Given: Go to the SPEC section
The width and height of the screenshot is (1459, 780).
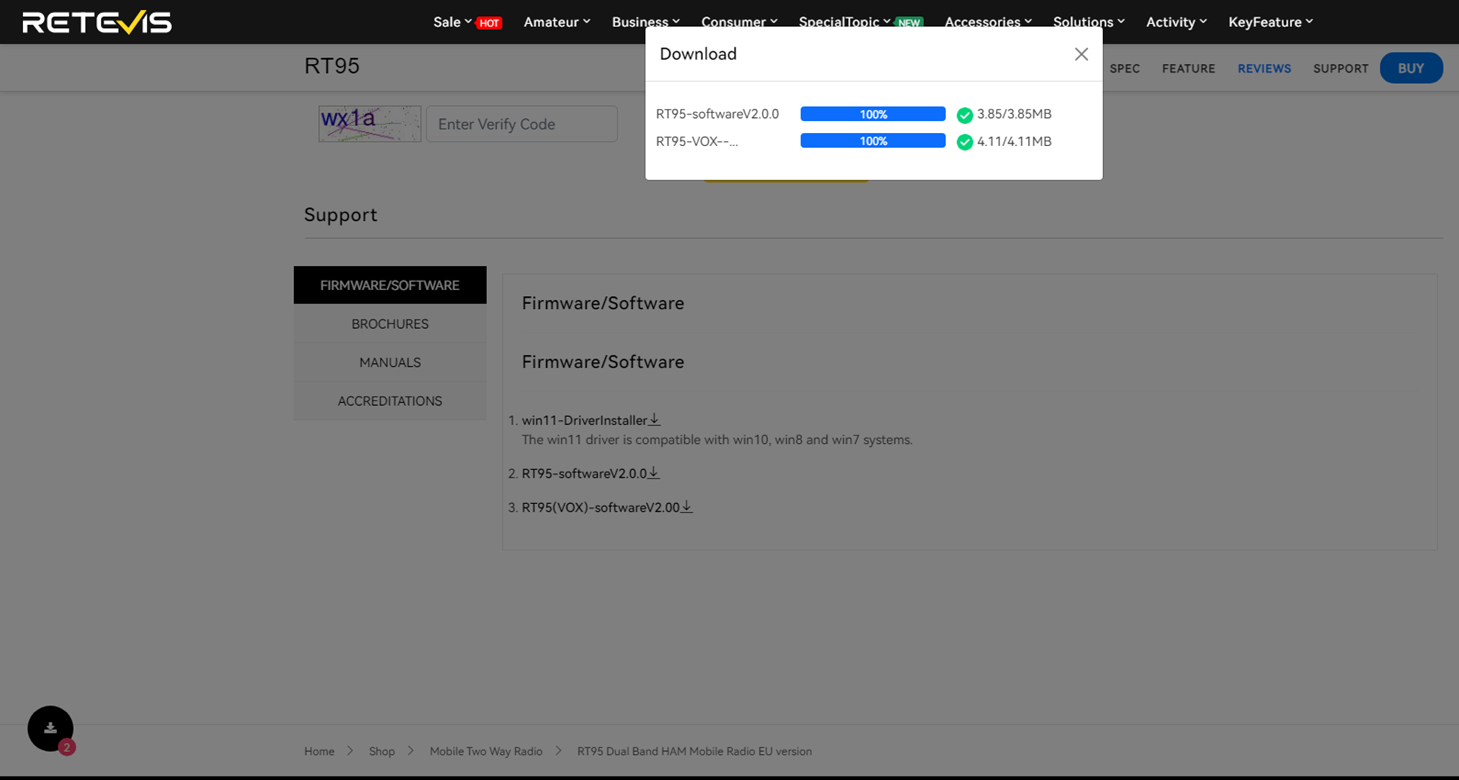Looking at the screenshot, I should [x=1125, y=69].
